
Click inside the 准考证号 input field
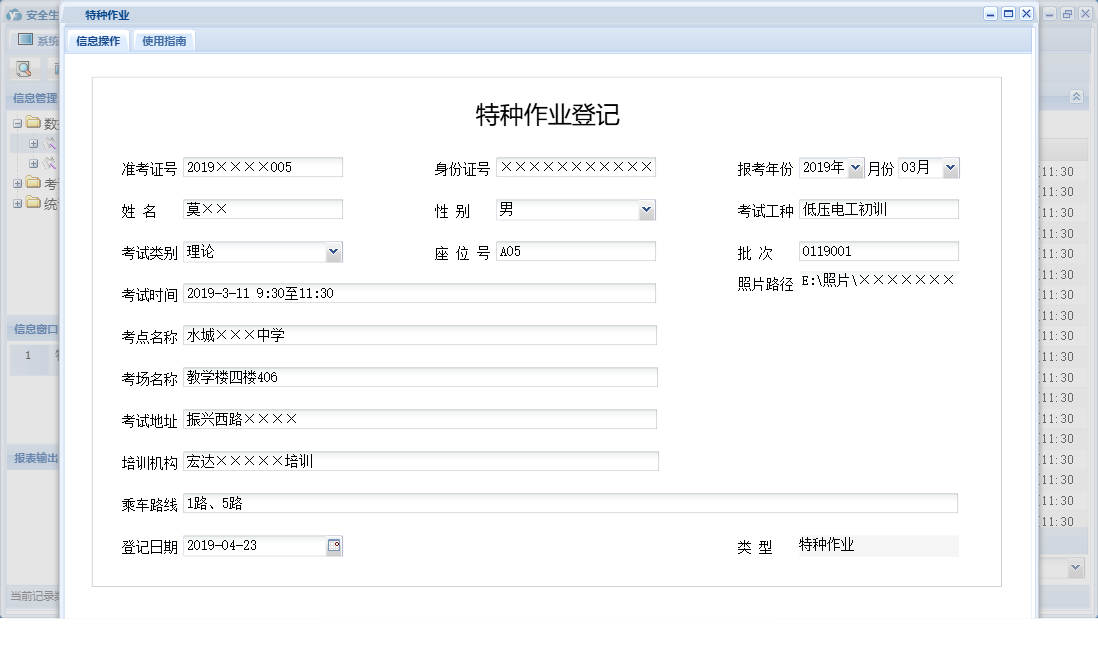tap(262, 166)
